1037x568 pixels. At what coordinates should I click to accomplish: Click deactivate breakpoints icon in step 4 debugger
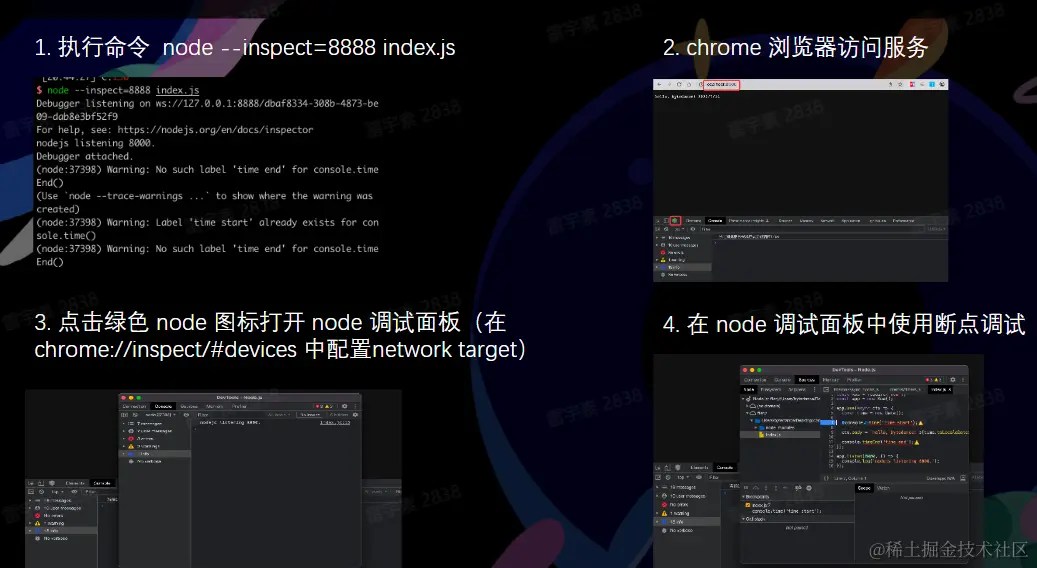[x=798, y=488]
